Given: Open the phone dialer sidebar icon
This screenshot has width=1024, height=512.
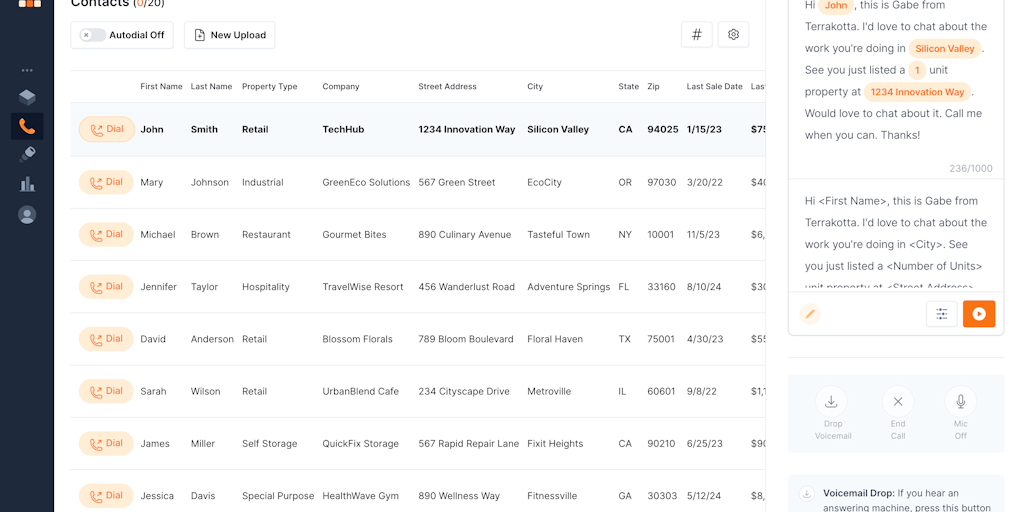Looking at the screenshot, I should click(x=27, y=127).
